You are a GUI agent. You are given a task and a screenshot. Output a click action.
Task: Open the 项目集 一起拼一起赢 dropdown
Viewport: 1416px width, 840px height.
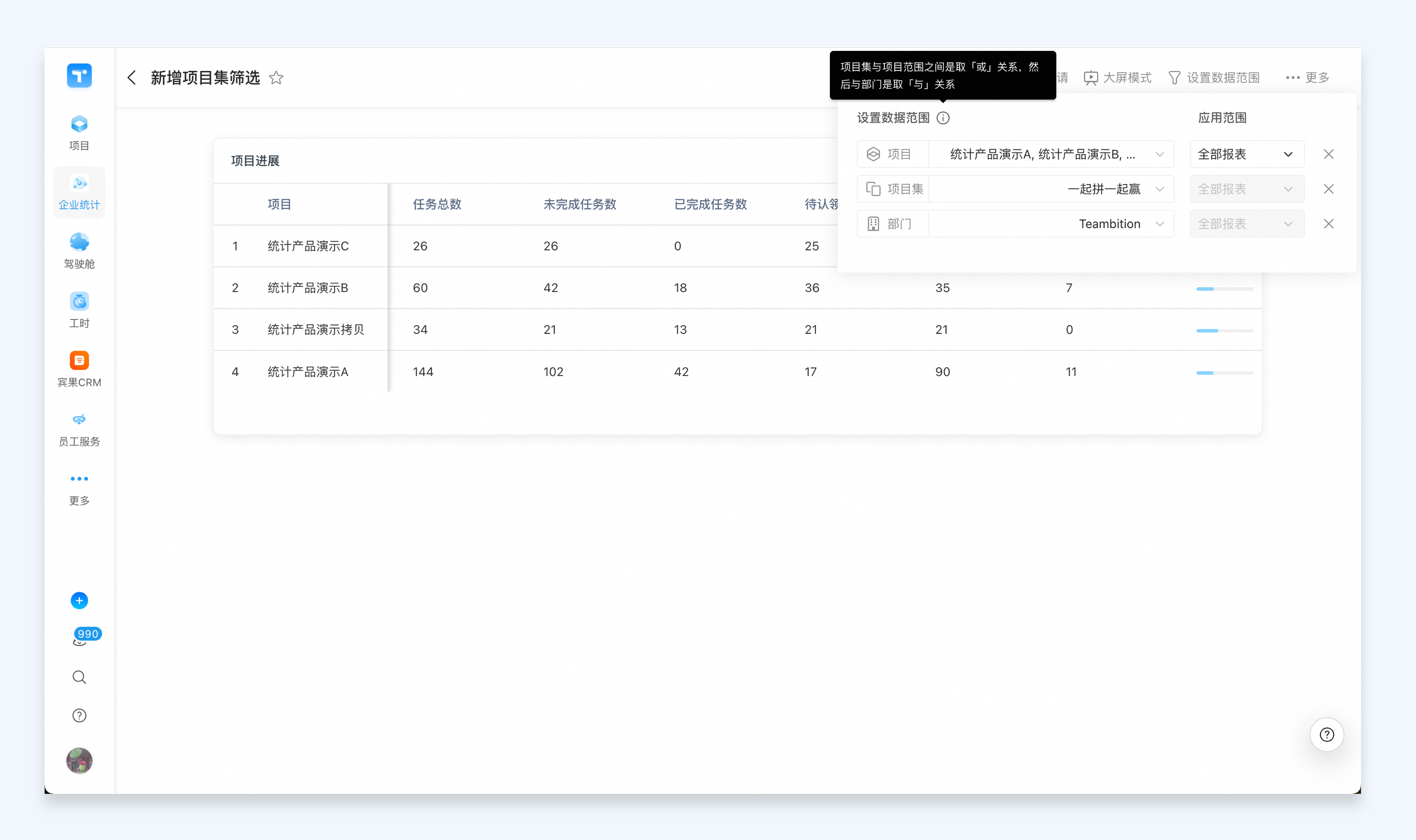(1051, 189)
